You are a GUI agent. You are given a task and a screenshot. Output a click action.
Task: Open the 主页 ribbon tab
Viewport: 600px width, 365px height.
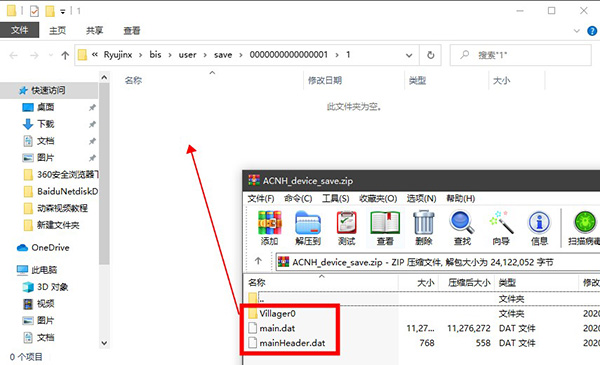[57, 31]
